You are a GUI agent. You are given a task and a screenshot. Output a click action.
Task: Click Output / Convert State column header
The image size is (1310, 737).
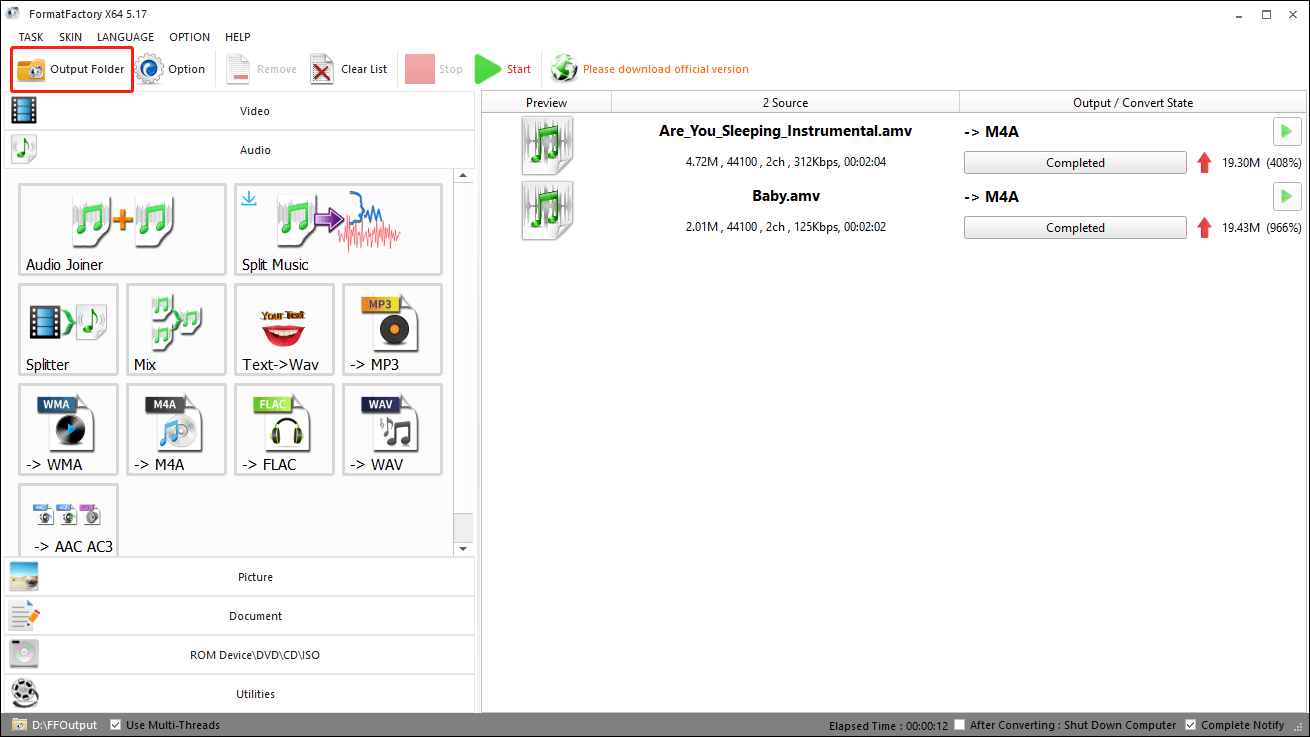1133,103
